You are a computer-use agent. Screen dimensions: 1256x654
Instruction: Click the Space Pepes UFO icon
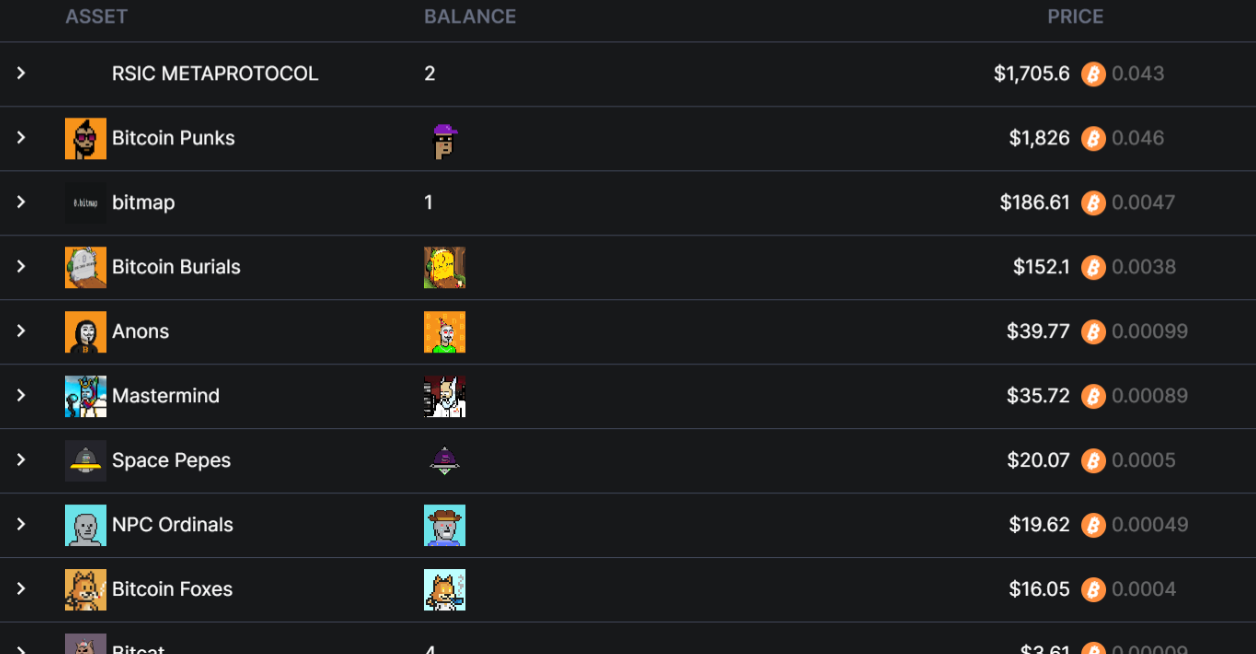click(x=86, y=461)
